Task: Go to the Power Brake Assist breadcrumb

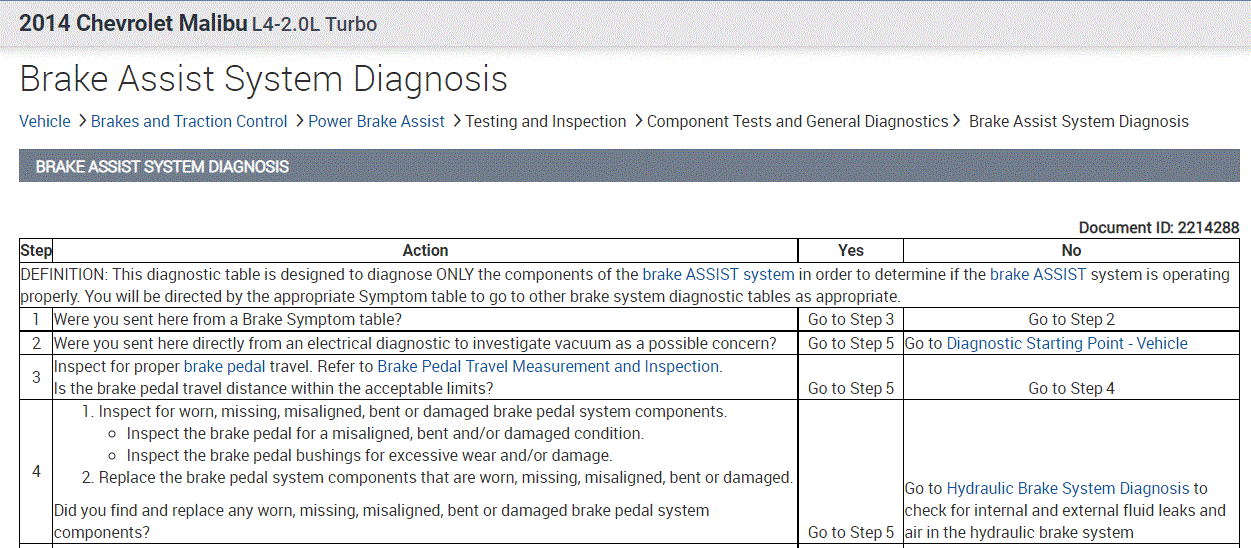Action: click(376, 121)
